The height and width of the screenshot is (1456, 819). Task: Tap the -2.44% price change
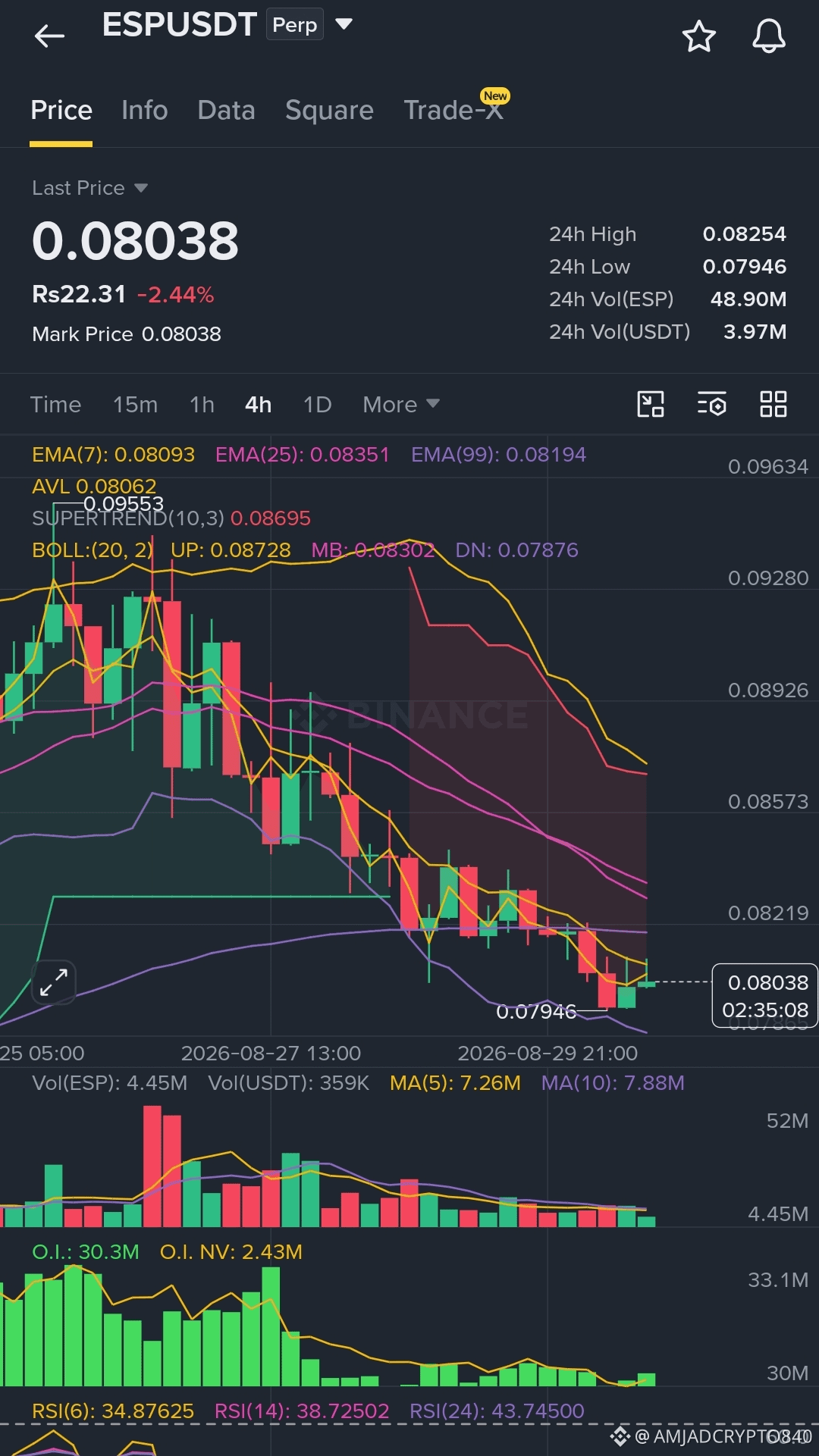pos(175,295)
